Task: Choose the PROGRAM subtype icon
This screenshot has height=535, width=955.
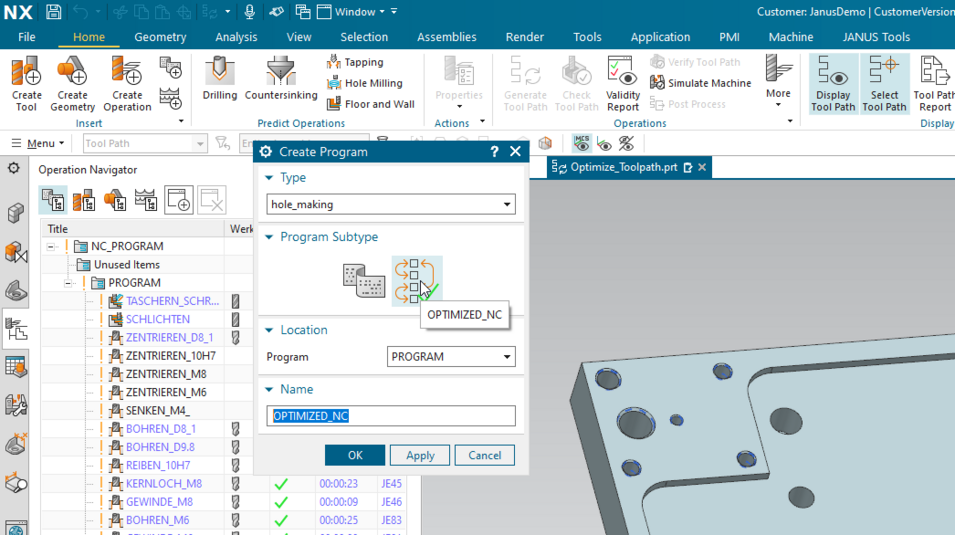Action: 364,281
